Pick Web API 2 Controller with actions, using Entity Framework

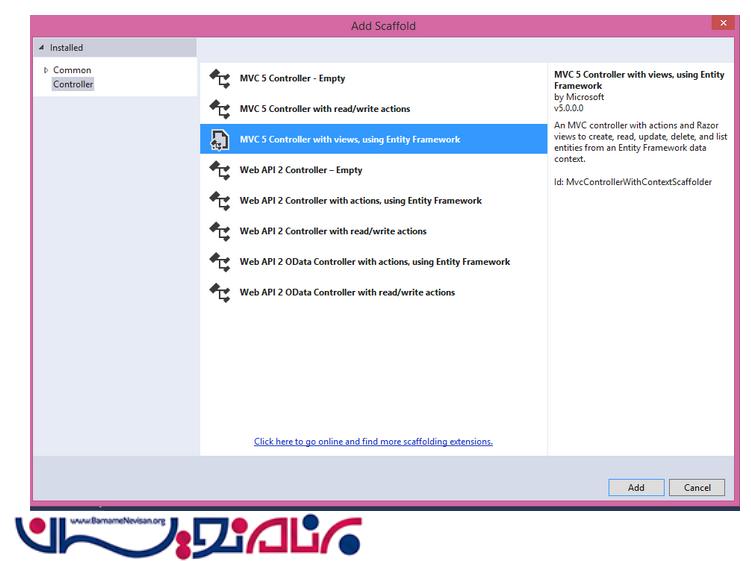coord(374,200)
